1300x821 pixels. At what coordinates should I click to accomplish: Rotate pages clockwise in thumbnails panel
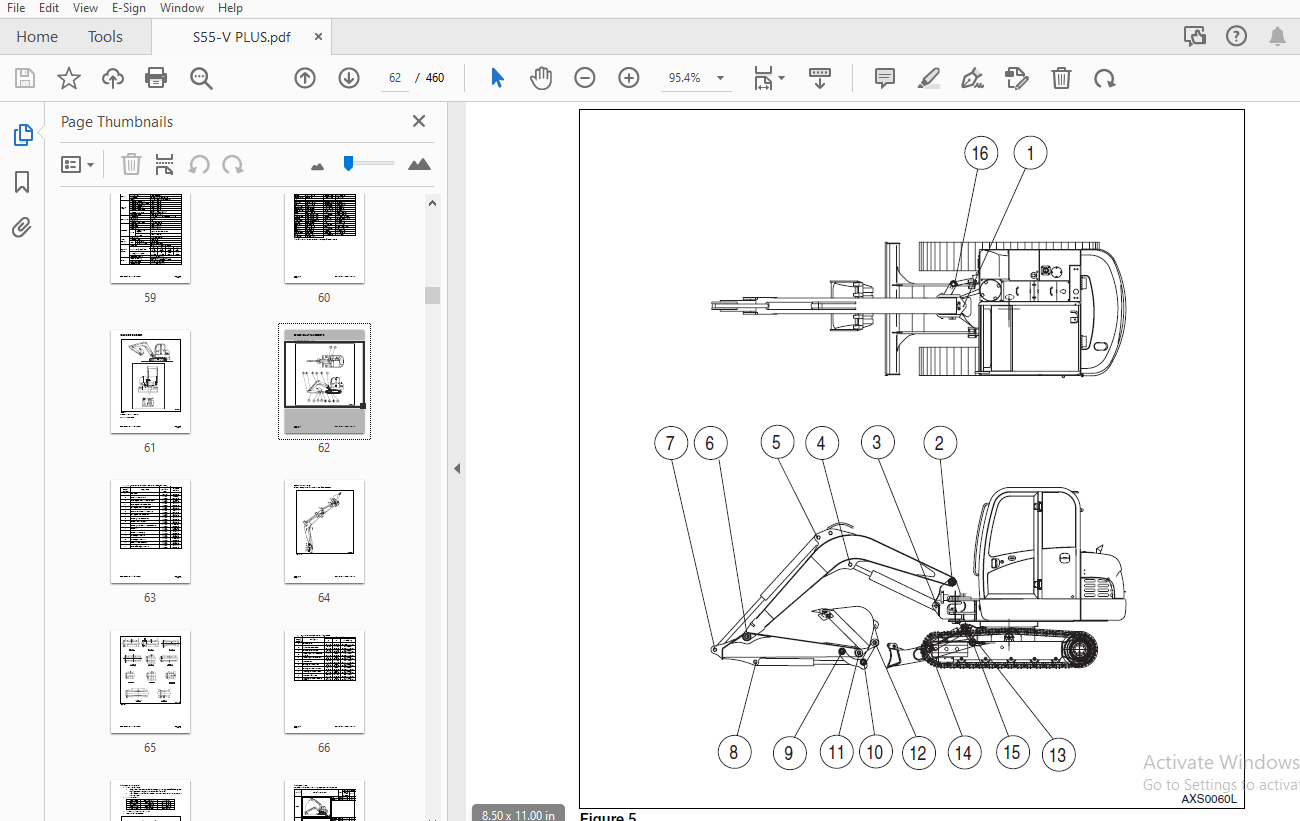[x=233, y=164]
